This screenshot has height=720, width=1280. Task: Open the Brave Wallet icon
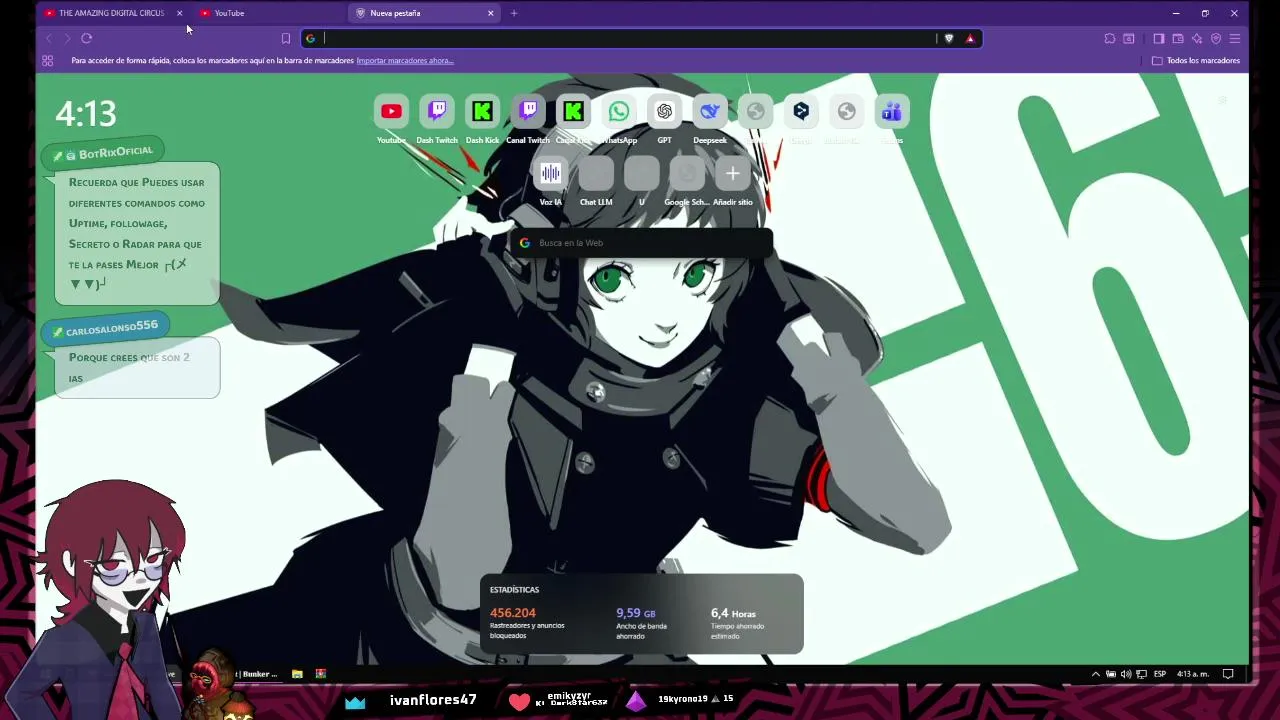tap(1178, 38)
